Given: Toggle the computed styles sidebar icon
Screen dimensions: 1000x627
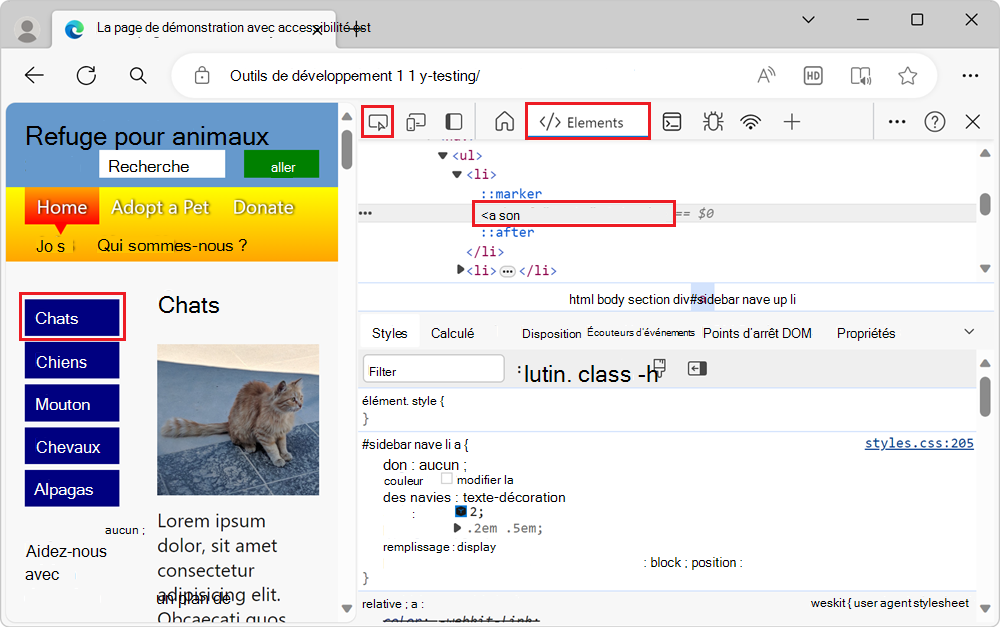Looking at the screenshot, I should pos(697,368).
